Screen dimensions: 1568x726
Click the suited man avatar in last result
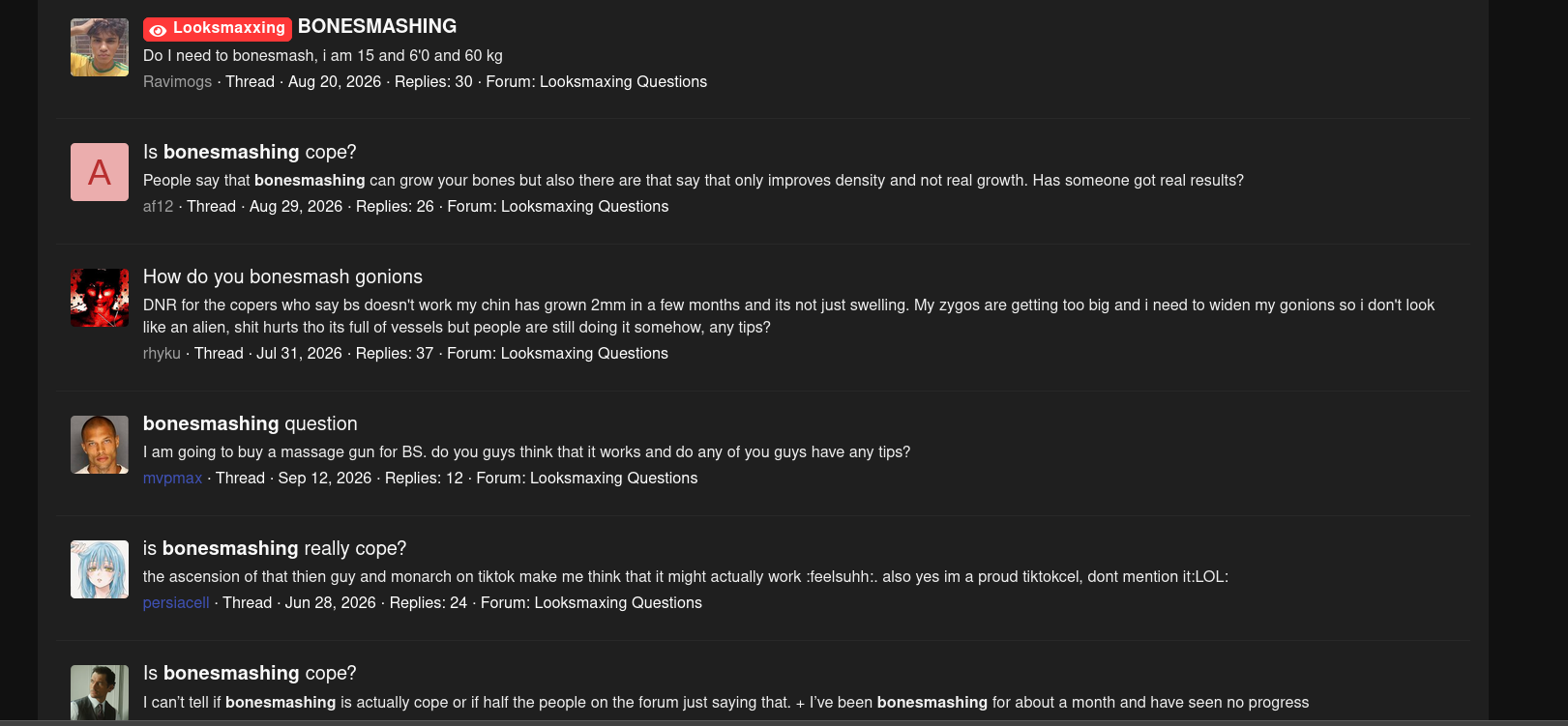click(x=100, y=692)
